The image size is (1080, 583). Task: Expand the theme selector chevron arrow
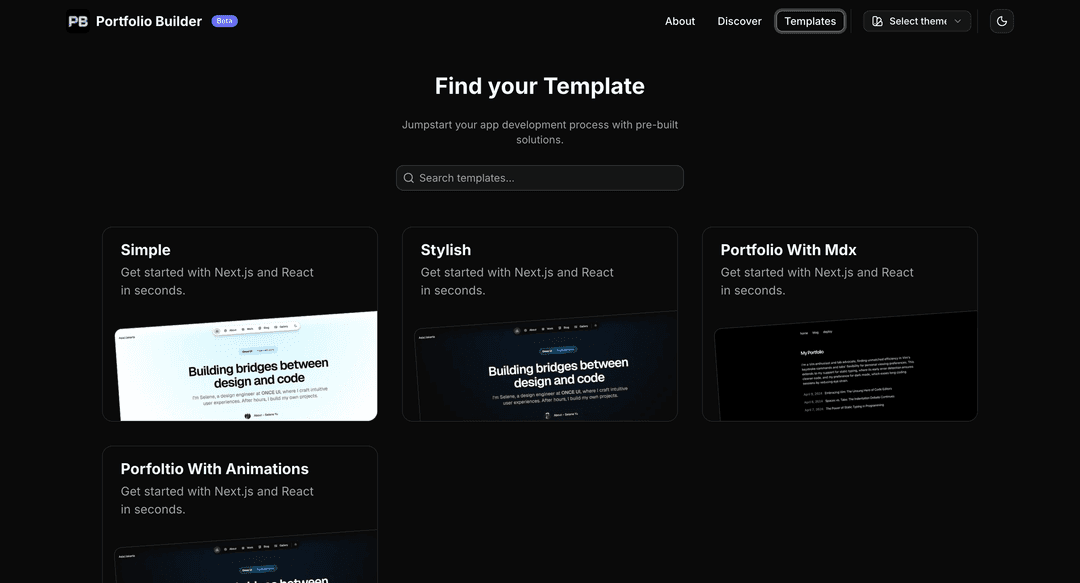[958, 21]
